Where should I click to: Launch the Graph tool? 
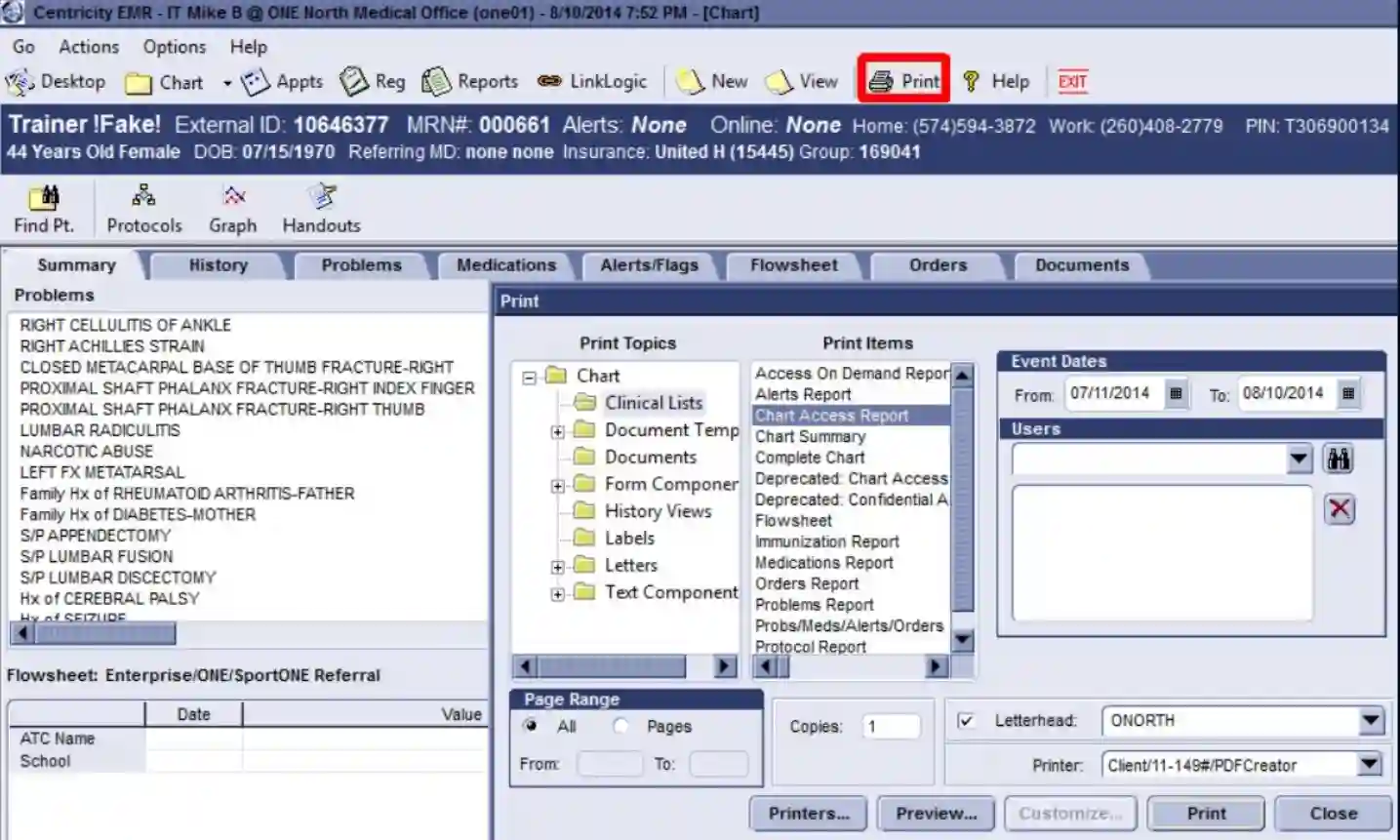(232, 207)
